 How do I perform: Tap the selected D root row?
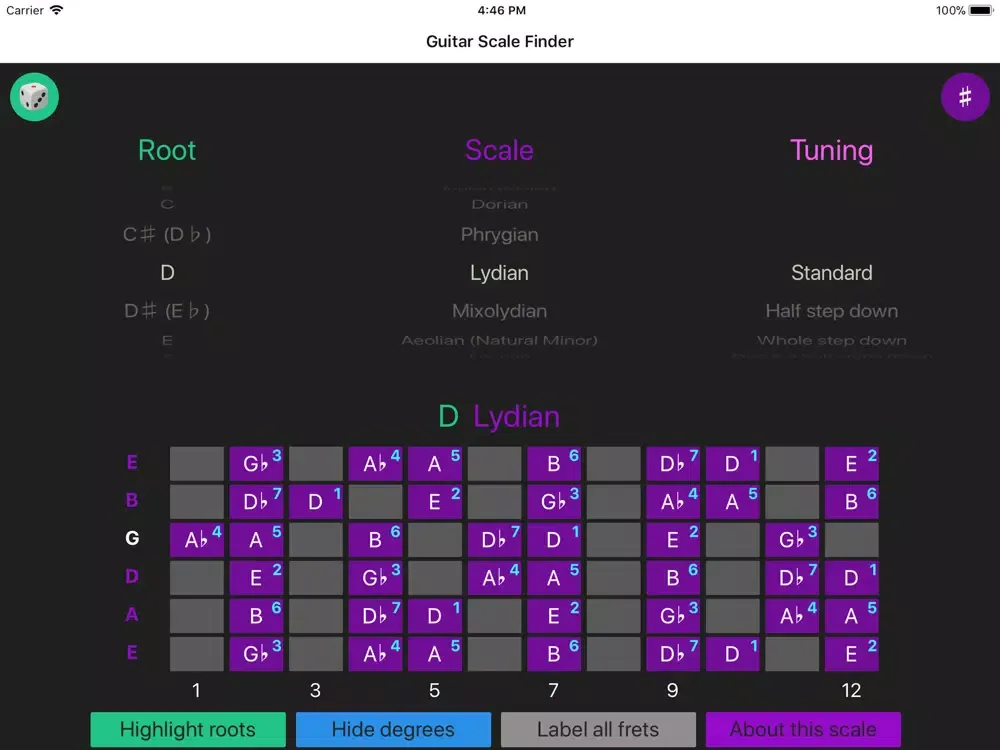167,273
